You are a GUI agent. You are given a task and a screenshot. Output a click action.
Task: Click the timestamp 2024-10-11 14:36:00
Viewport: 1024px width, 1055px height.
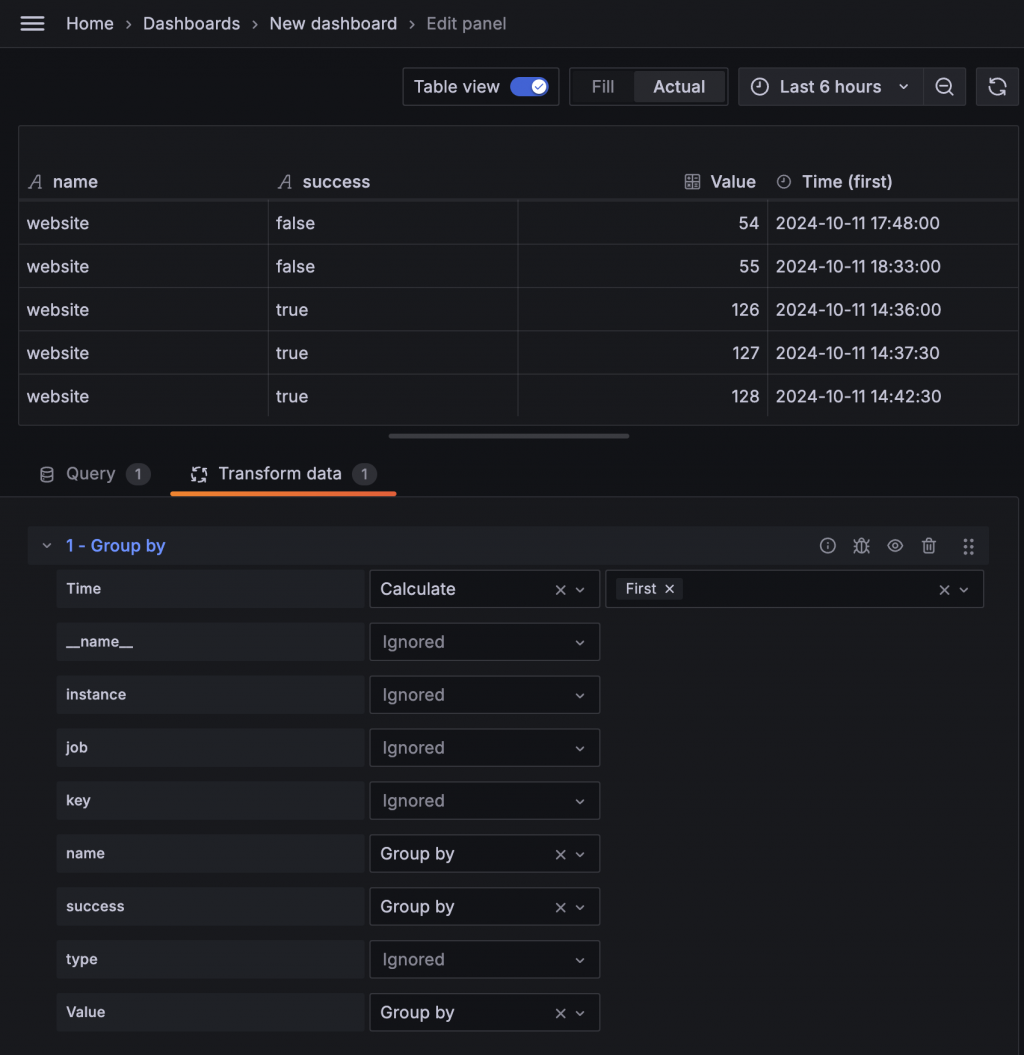pos(858,310)
